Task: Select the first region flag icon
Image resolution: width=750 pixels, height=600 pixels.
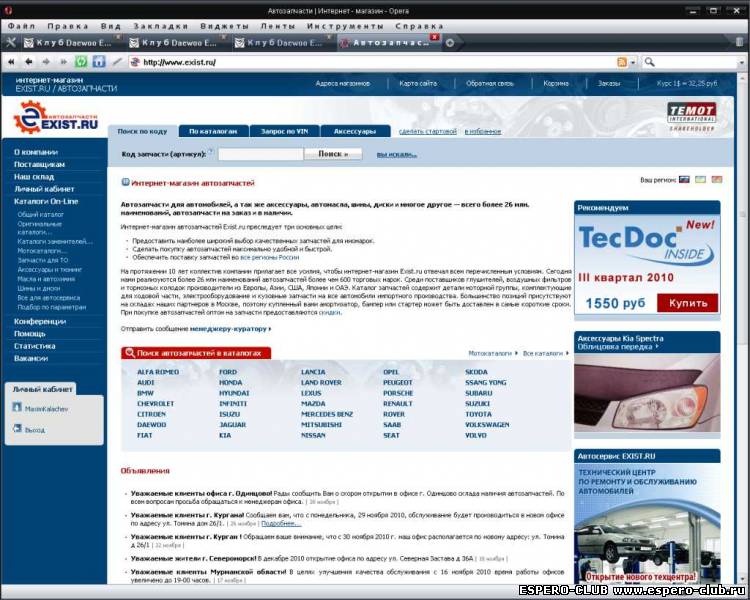Action: (684, 180)
